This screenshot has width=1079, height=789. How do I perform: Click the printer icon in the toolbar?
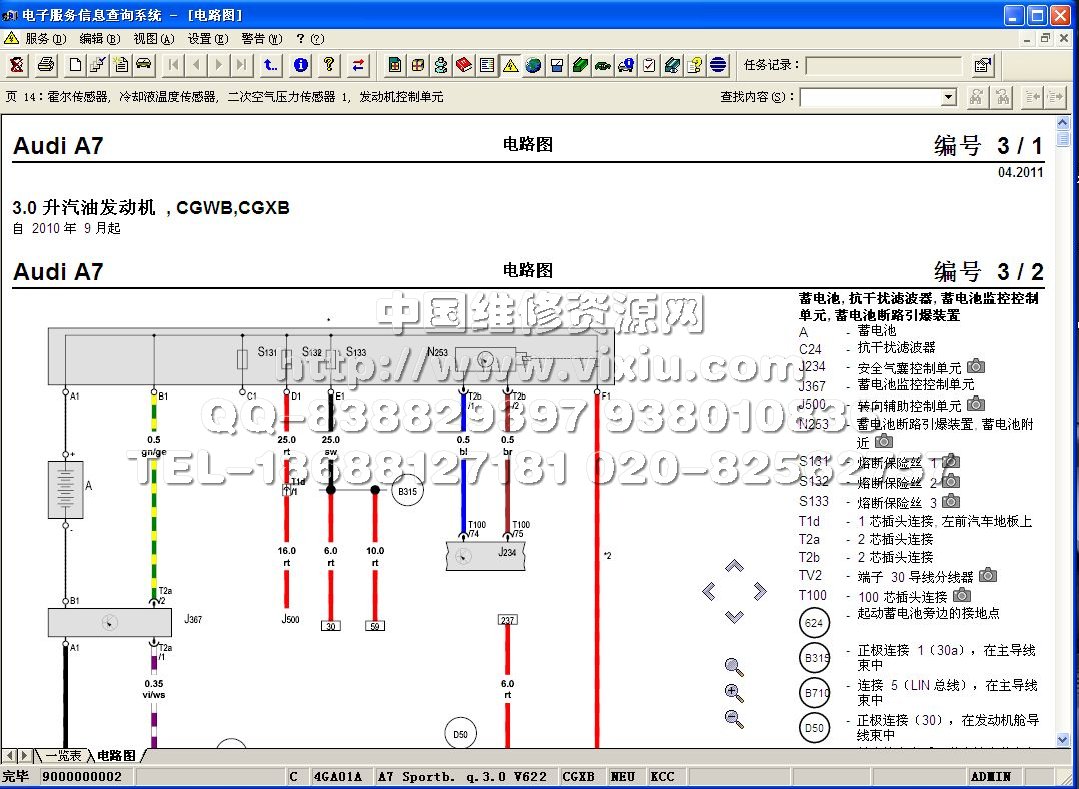click(x=46, y=65)
